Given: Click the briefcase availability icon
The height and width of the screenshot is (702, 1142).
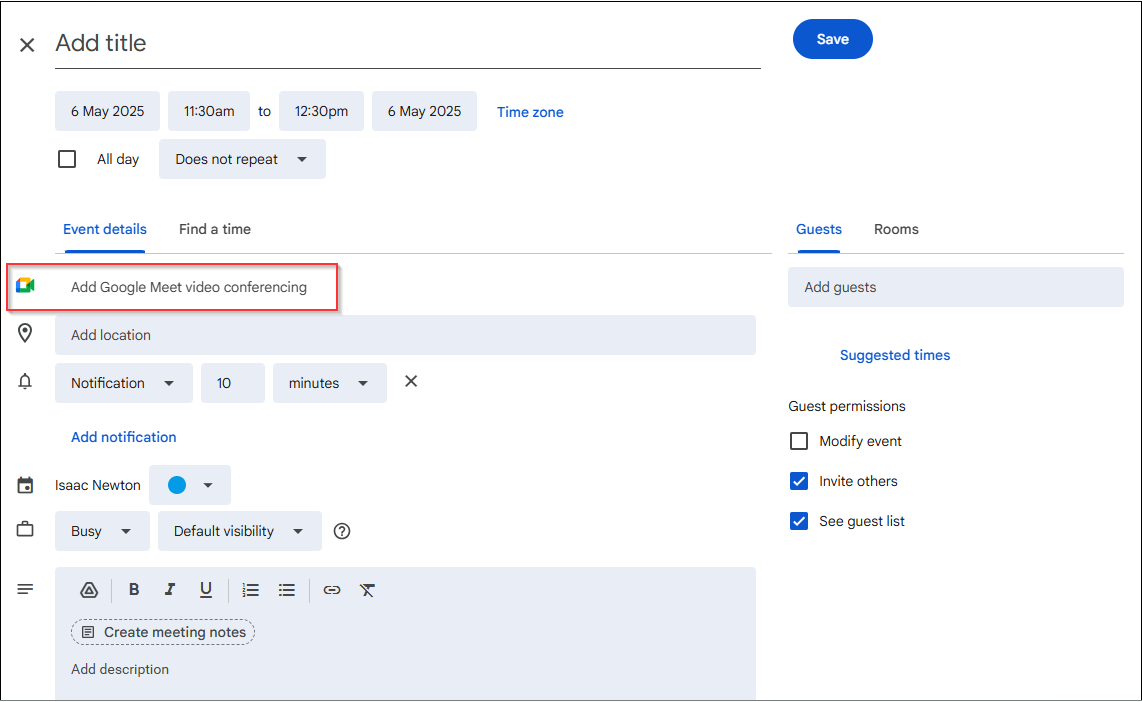Looking at the screenshot, I should [x=25, y=529].
